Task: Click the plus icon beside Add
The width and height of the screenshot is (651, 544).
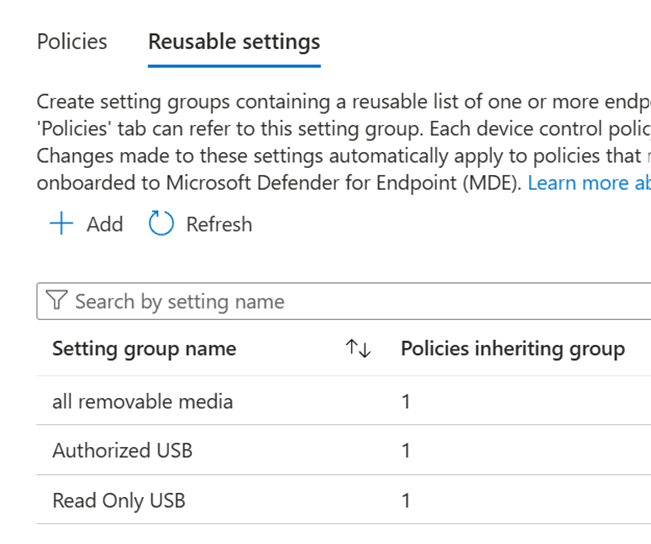Action: coord(62,224)
